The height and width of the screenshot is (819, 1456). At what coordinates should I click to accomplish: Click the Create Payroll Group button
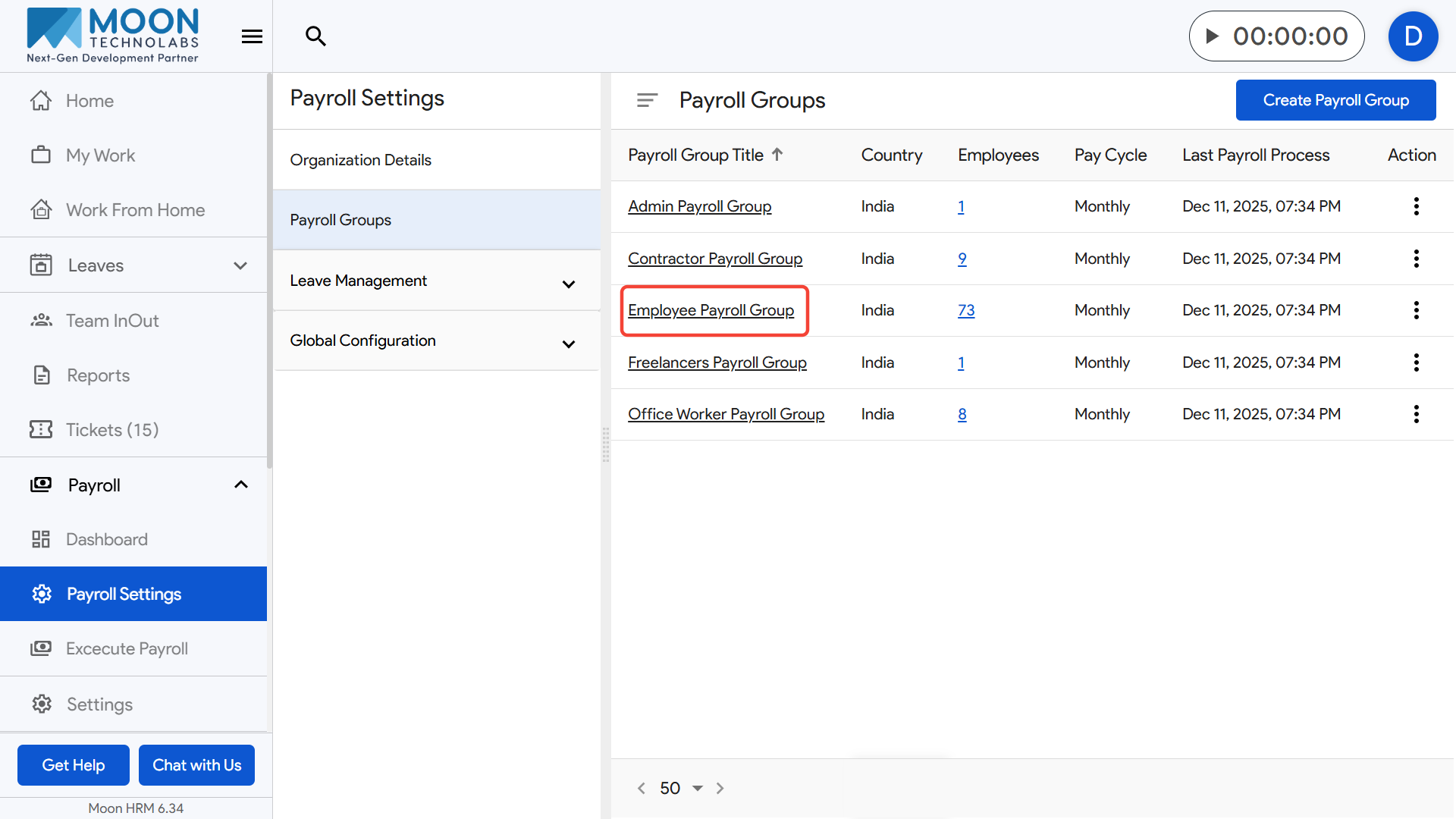[x=1335, y=100]
